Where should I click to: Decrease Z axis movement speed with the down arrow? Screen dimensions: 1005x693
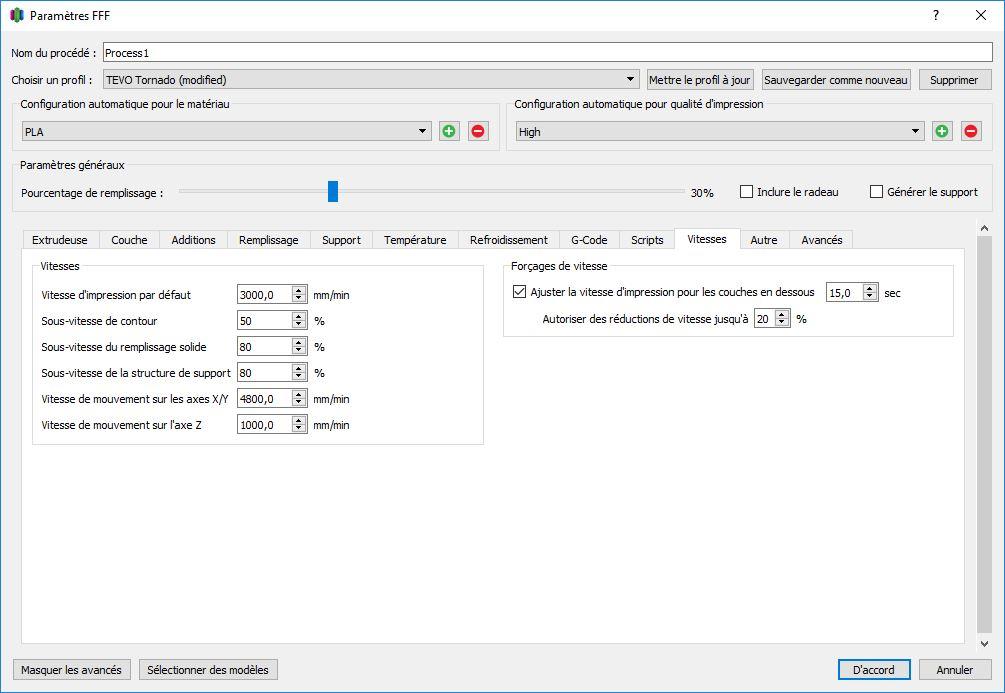[299, 429]
